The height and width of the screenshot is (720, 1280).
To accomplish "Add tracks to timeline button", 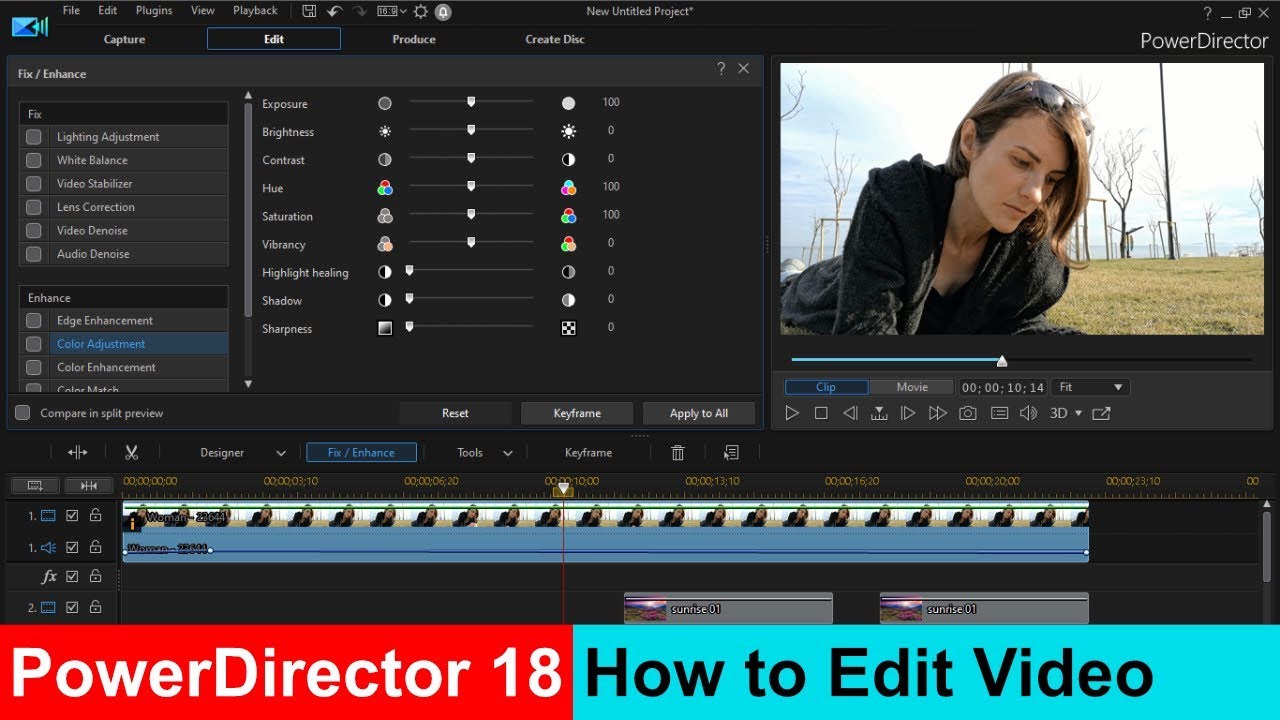I will click(x=35, y=485).
